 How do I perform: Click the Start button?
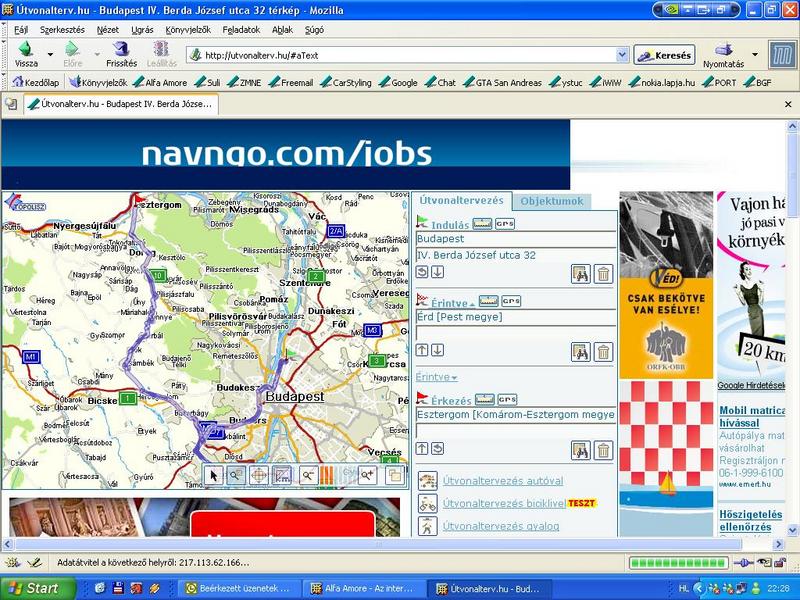[x=37, y=588]
